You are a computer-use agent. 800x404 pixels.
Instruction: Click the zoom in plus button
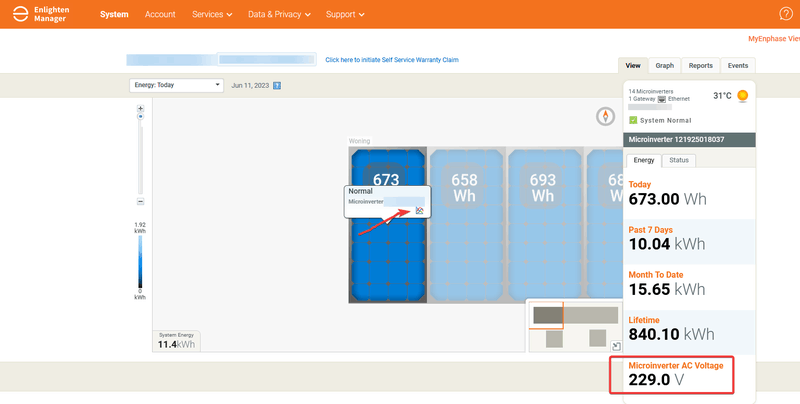coord(140,109)
